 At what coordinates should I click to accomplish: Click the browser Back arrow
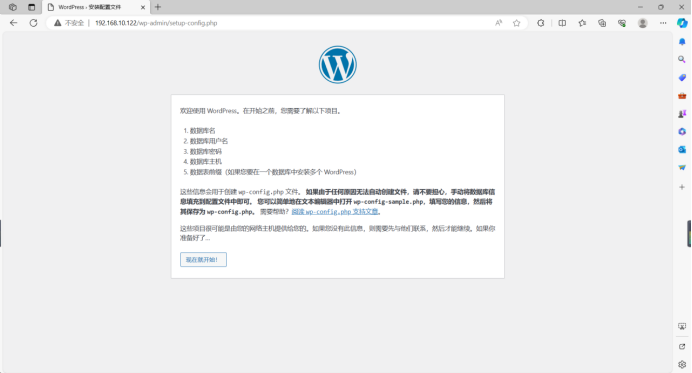pyautogui.click(x=13, y=23)
